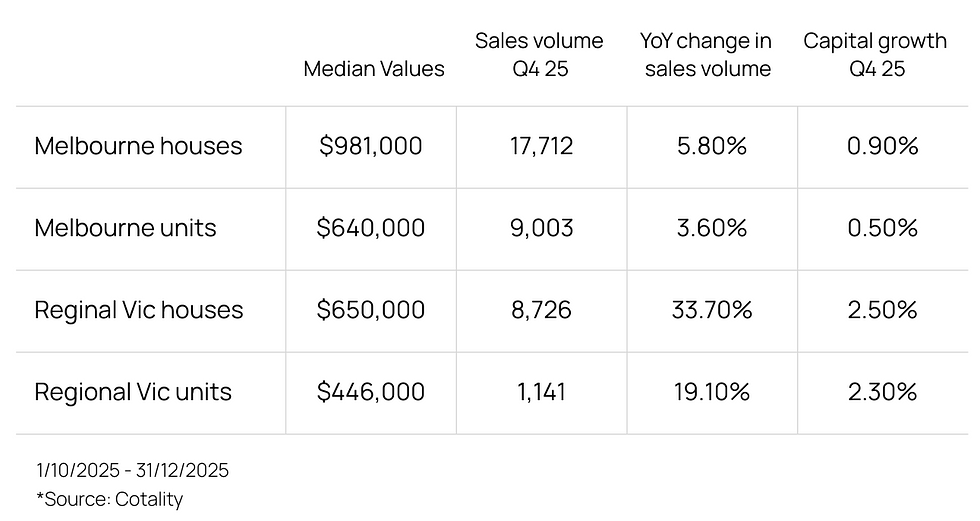Select the 1,141 sales volume cell
This screenshot has height=521, width=980.
[x=541, y=391]
